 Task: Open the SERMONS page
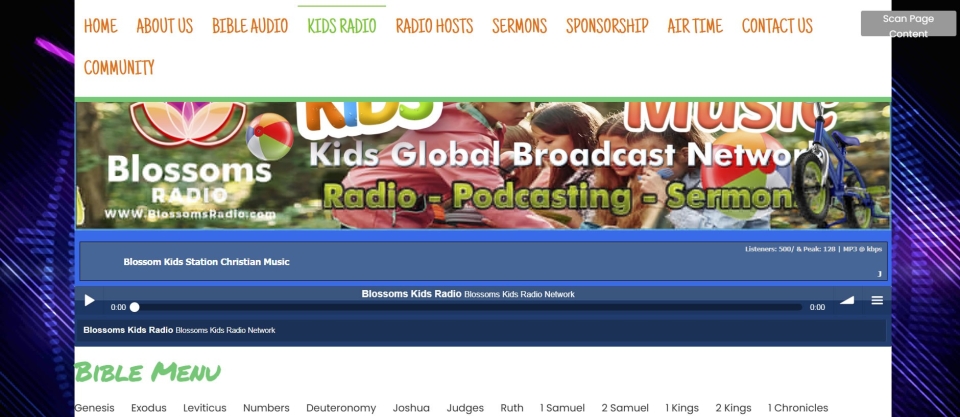[519, 27]
